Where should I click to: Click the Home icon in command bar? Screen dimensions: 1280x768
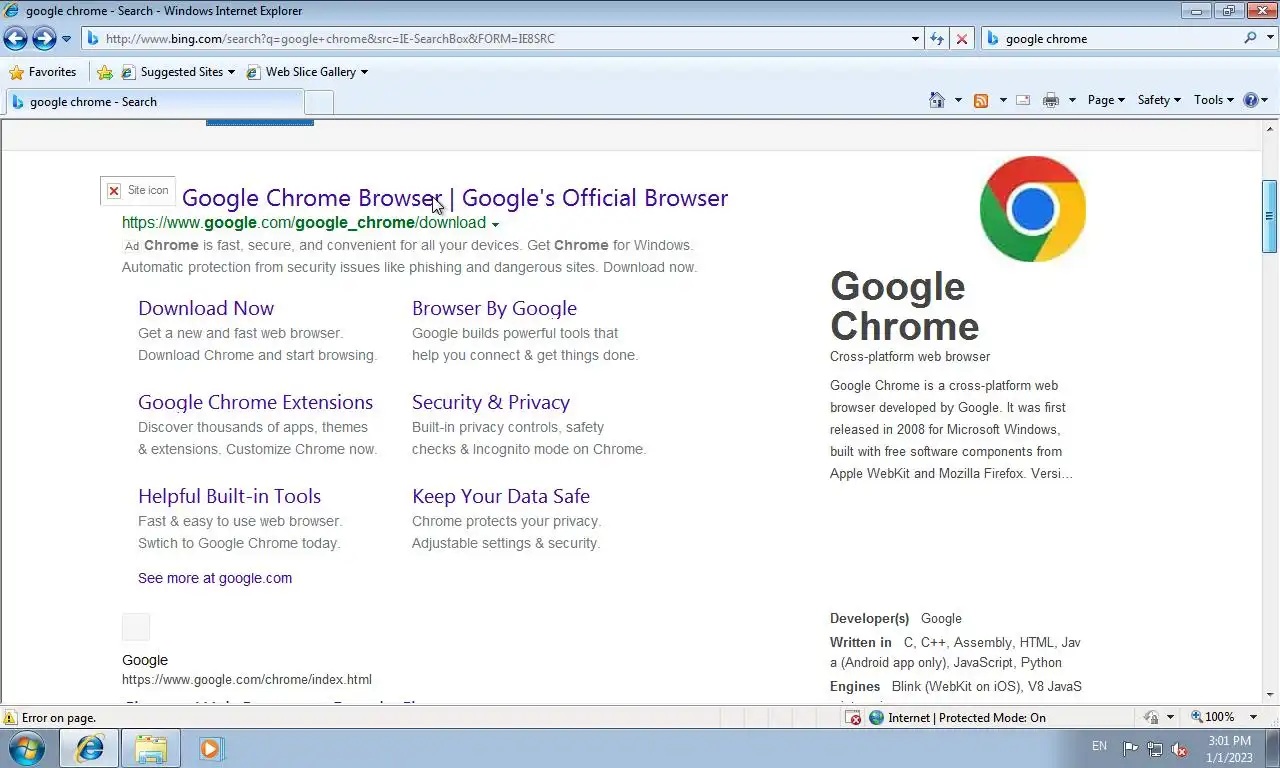click(x=937, y=100)
